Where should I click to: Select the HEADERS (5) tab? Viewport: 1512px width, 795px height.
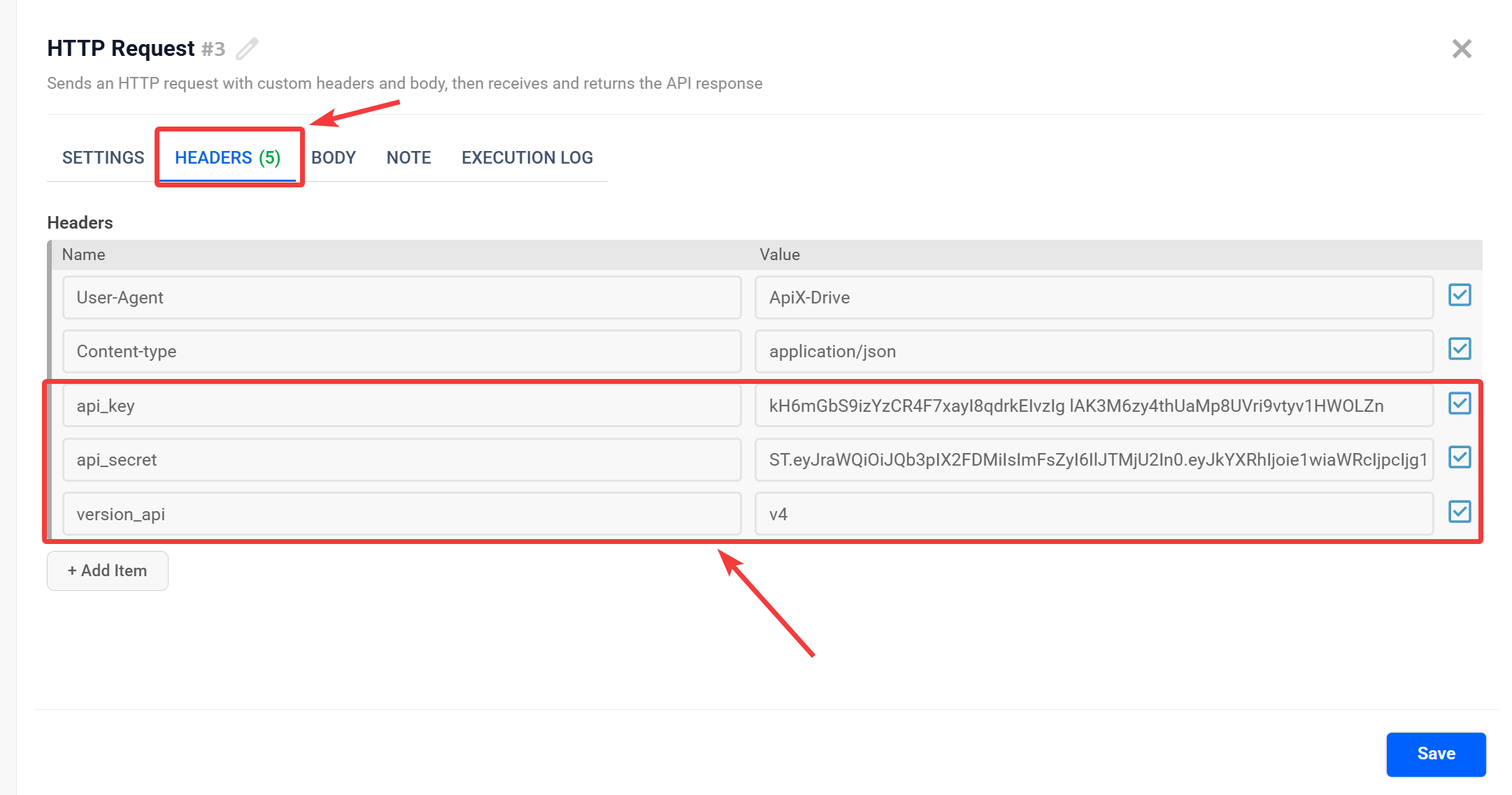click(x=227, y=157)
